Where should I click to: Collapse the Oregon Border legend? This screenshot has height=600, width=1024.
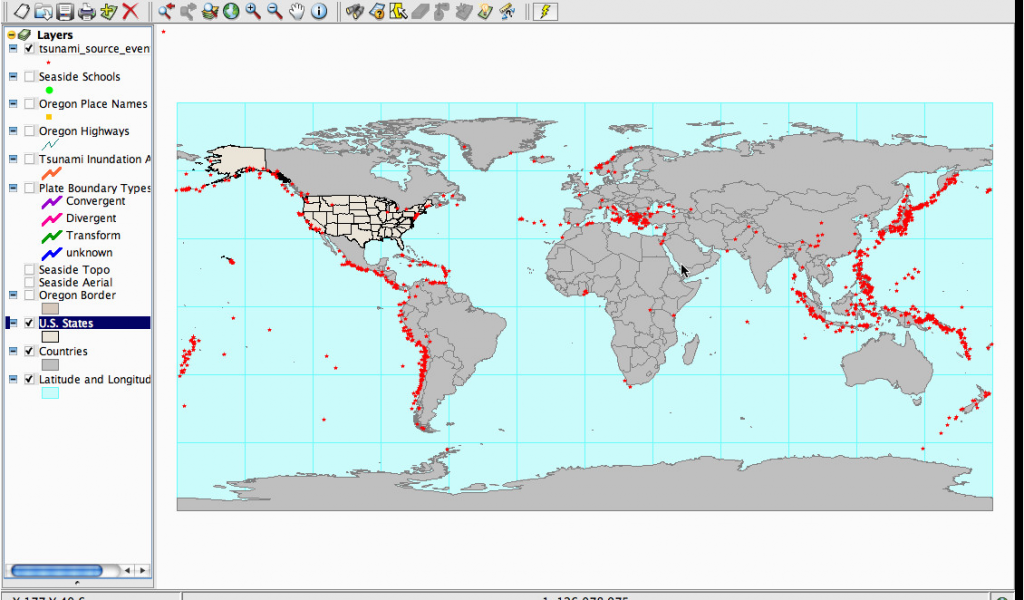tap(13, 295)
